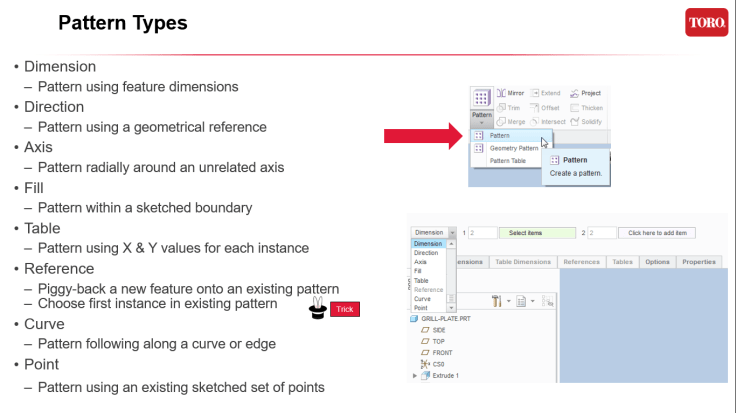Click the model tree show/columns icon
The image size is (736, 413).
tap(521, 300)
